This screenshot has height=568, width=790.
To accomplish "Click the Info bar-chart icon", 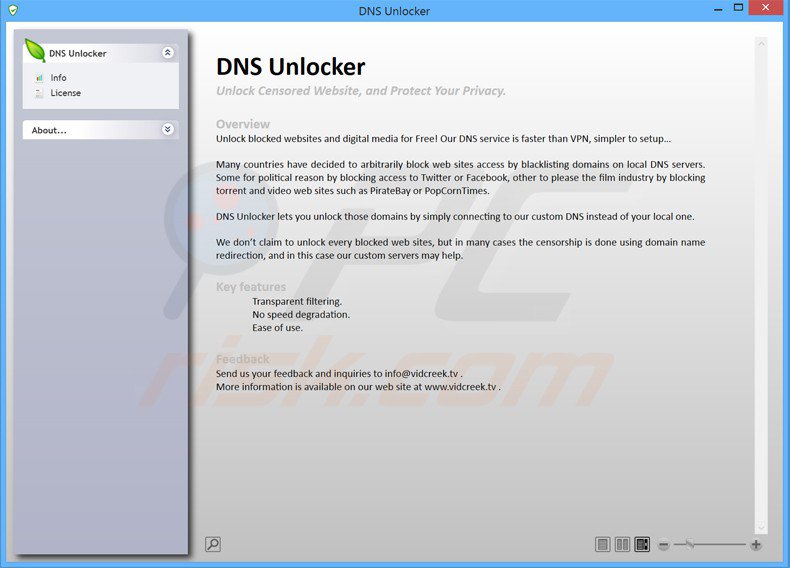I will 39,78.
